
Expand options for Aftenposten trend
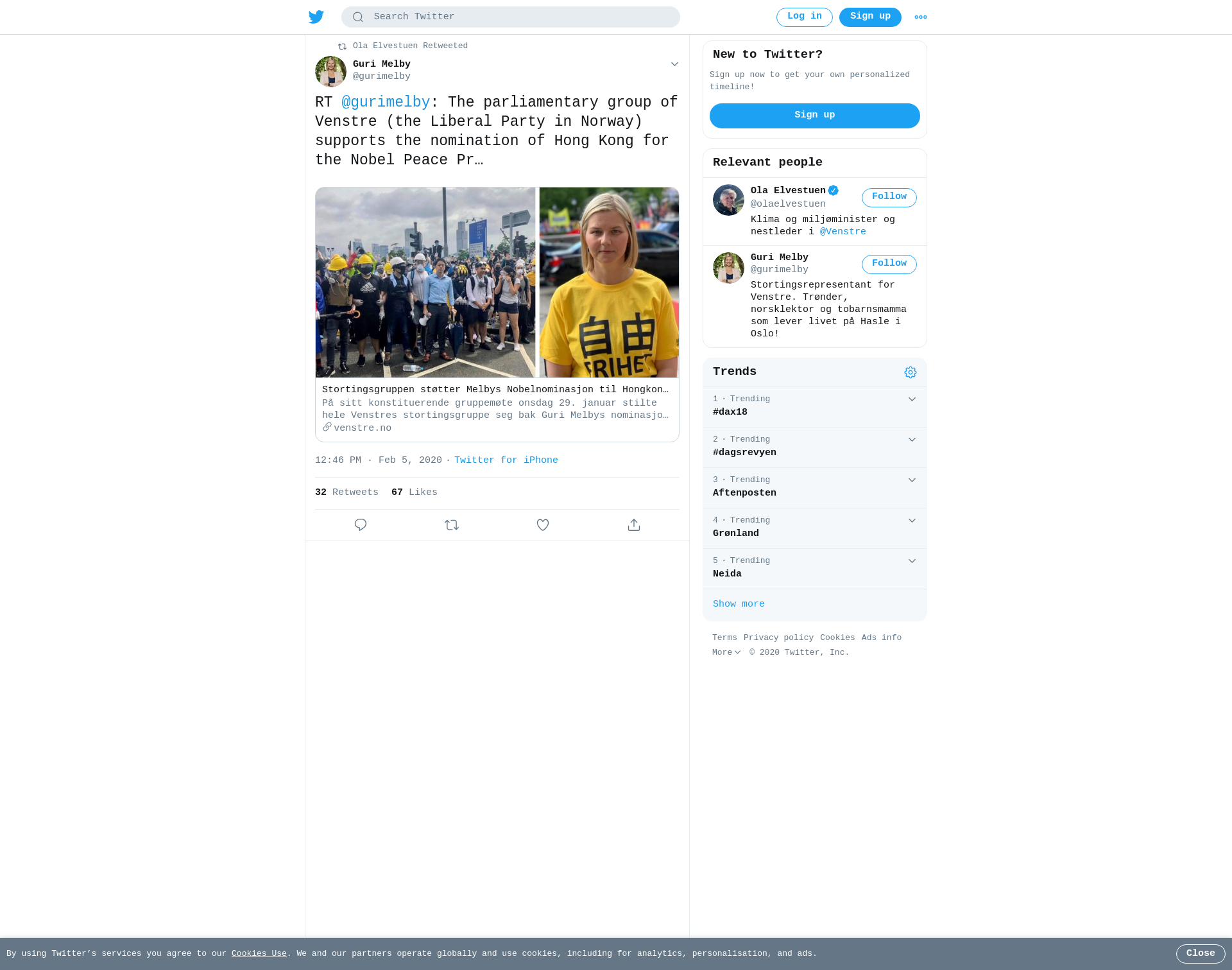[x=912, y=480]
